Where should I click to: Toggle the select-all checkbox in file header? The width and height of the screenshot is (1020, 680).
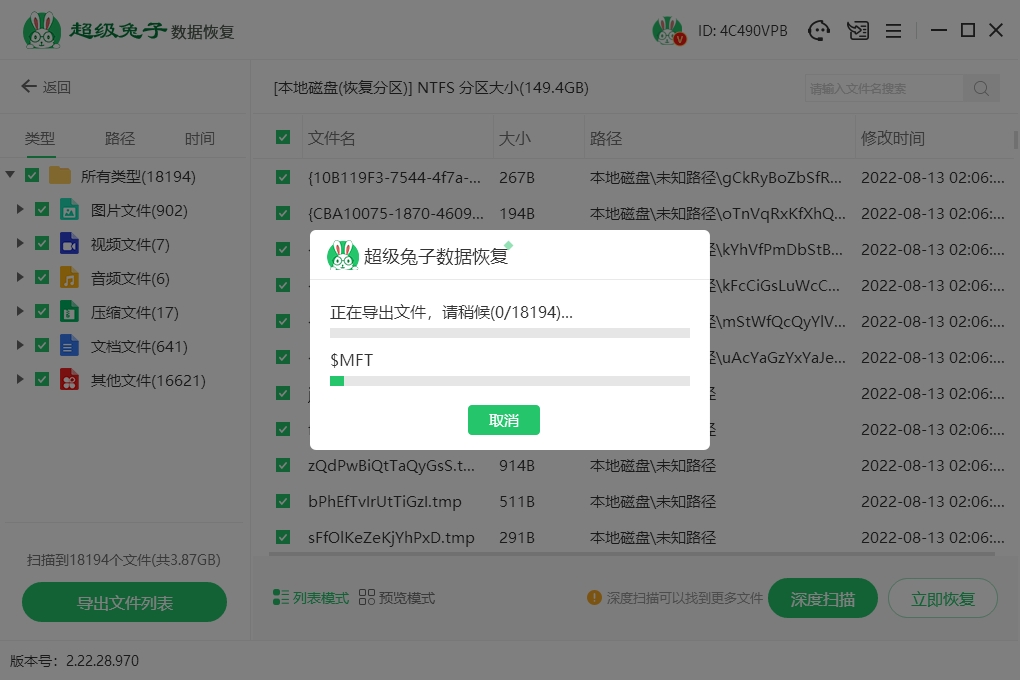tap(283, 138)
